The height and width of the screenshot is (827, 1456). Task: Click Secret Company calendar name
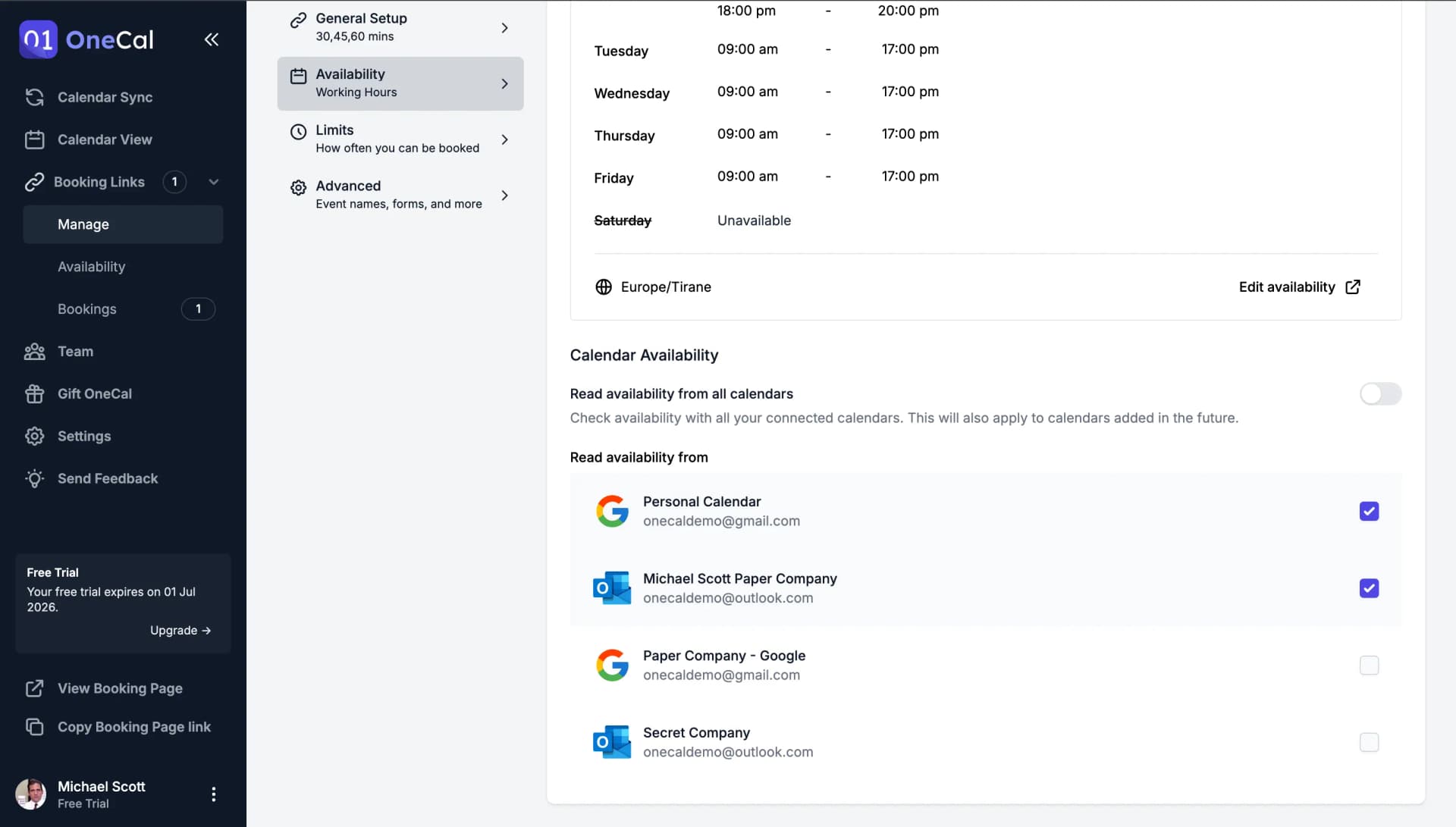tap(696, 733)
